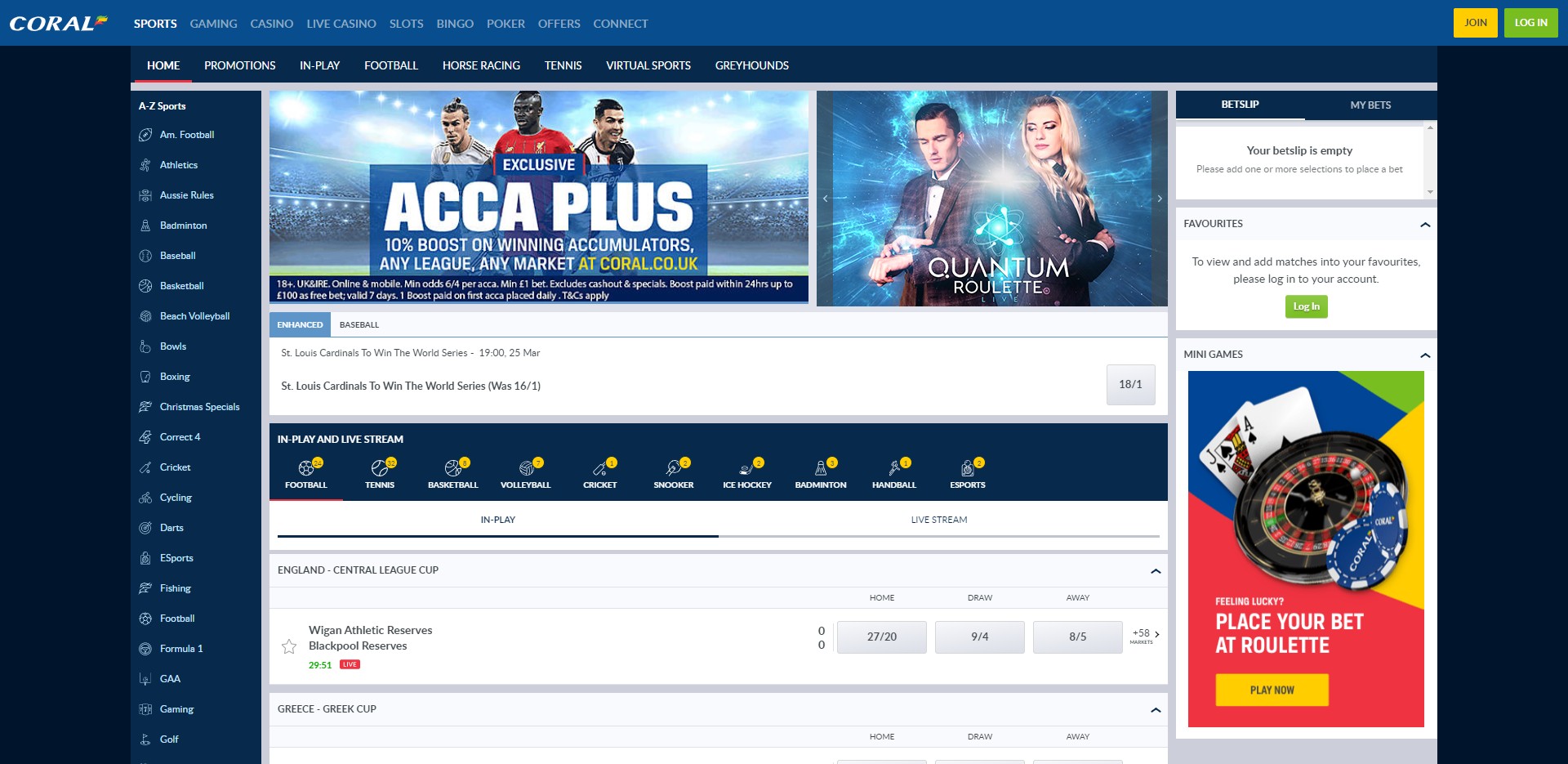Collapse the Greece - Greek Cup section

(1156, 710)
